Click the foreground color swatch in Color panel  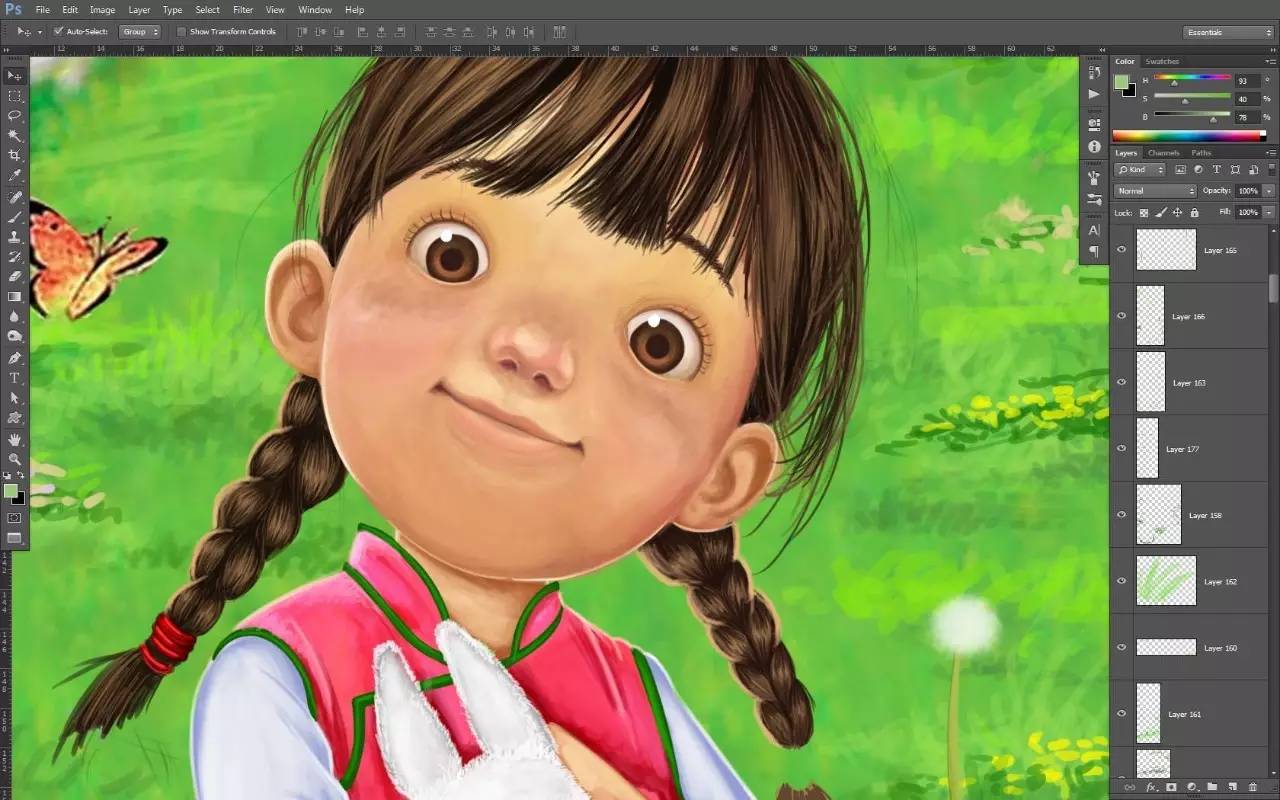1122,82
